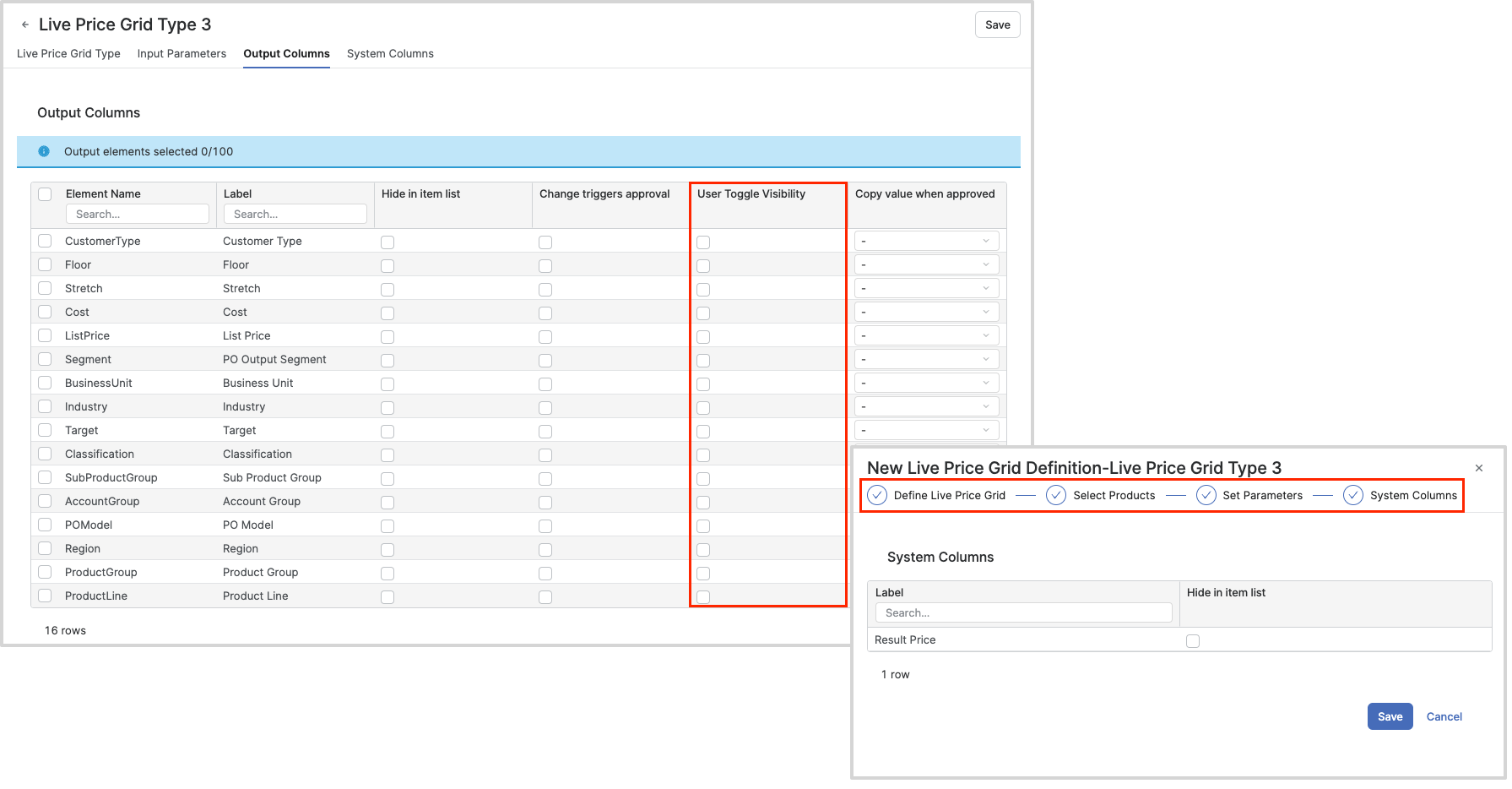The image size is (1512, 789).
Task: Open Copy value dropdown for Industry row
Action: (926, 407)
